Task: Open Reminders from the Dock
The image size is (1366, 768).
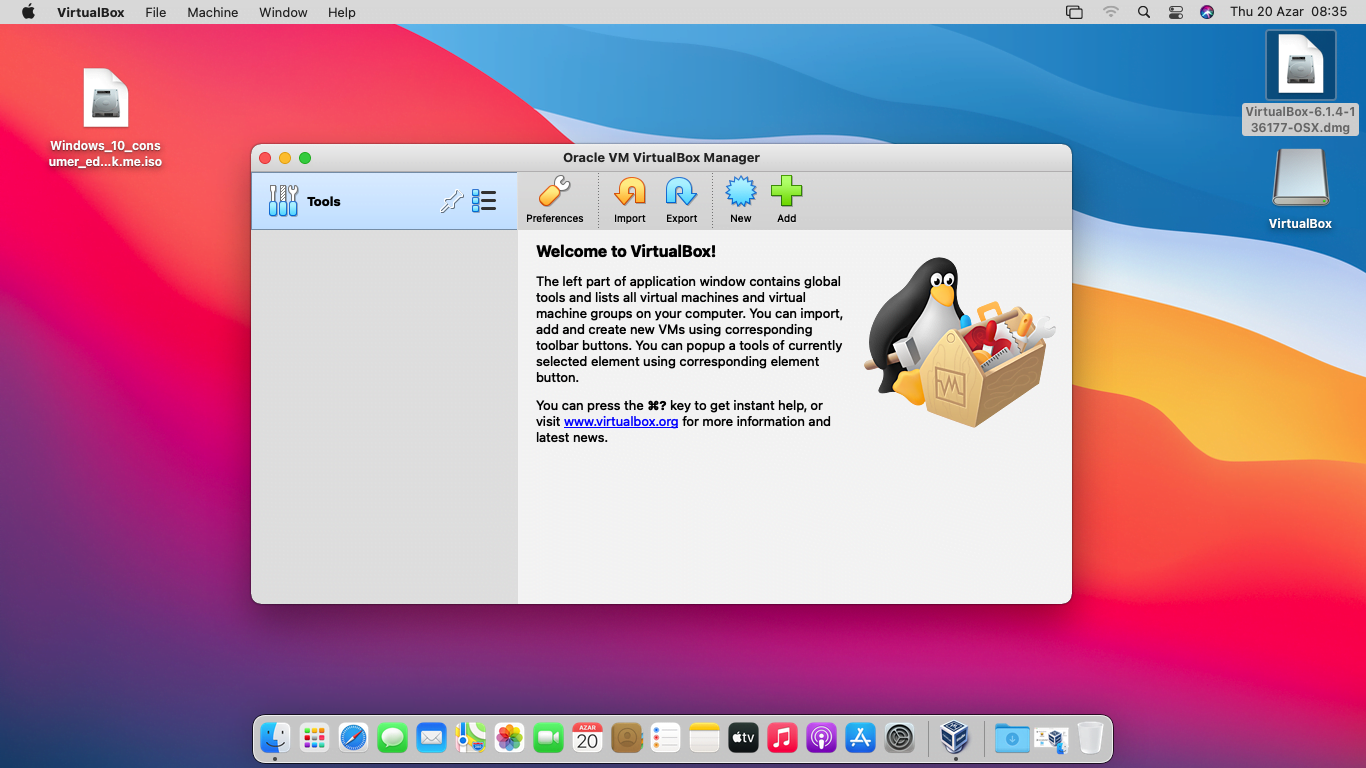Action: (665, 738)
